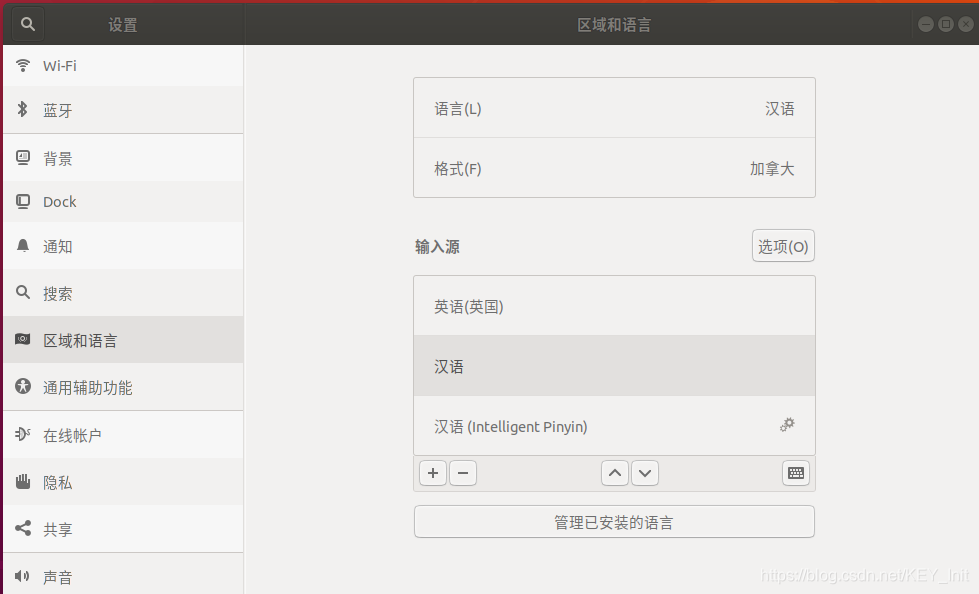Remove selected input source with minus button
Screen dimensions: 979x594
tap(463, 473)
